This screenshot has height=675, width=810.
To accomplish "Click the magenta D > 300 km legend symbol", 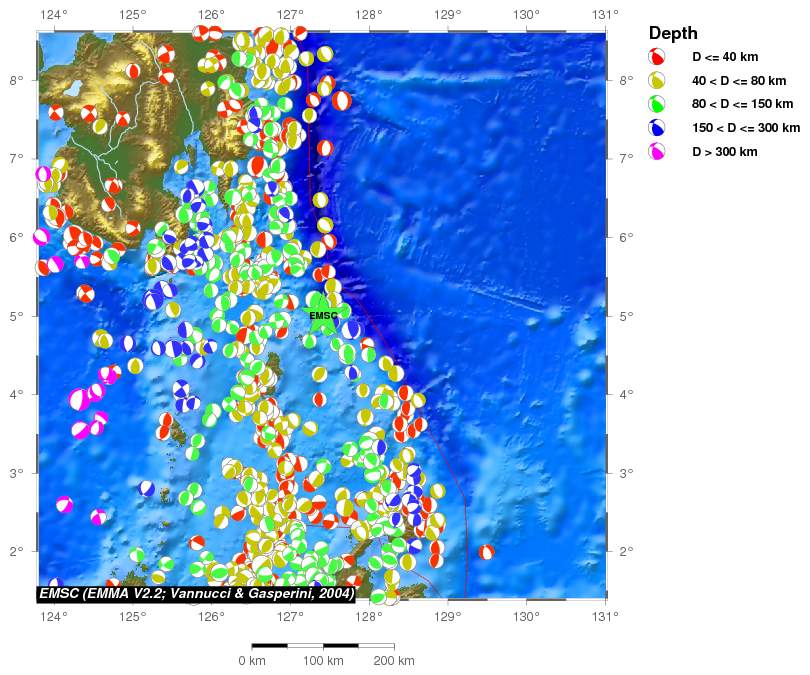I will coord(657,152).
